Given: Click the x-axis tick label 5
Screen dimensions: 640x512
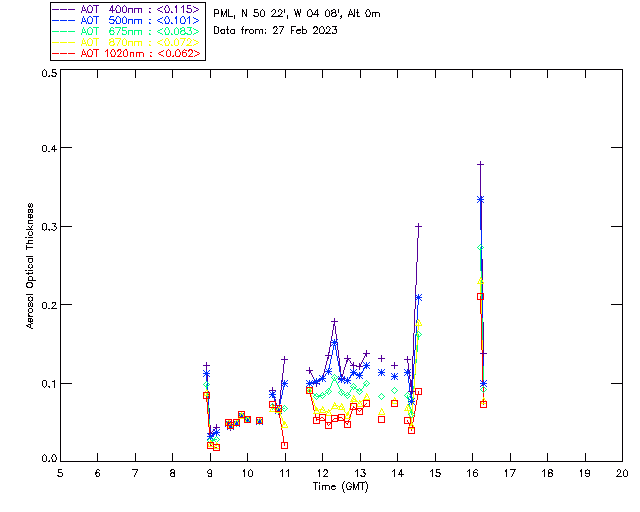Looking at the screenshot, I should point(60,473).
